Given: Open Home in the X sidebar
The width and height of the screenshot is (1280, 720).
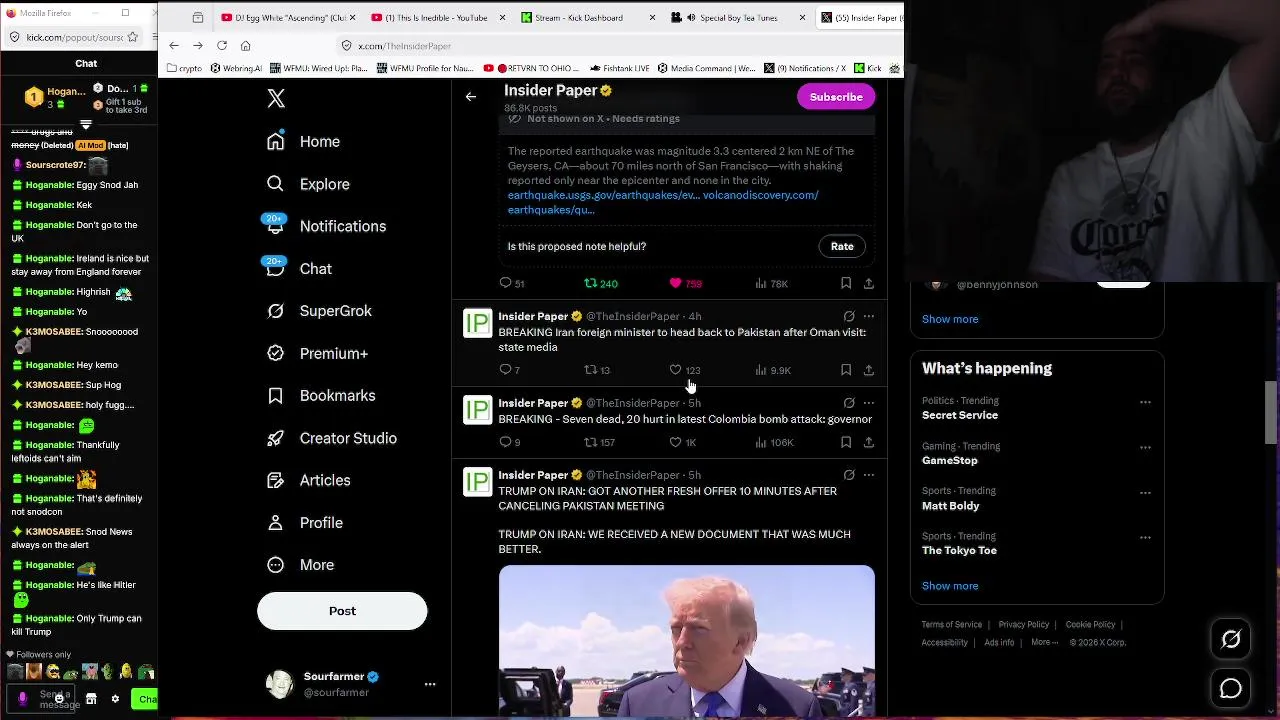Looking at the screenshot, I should [x=304, y=142].
